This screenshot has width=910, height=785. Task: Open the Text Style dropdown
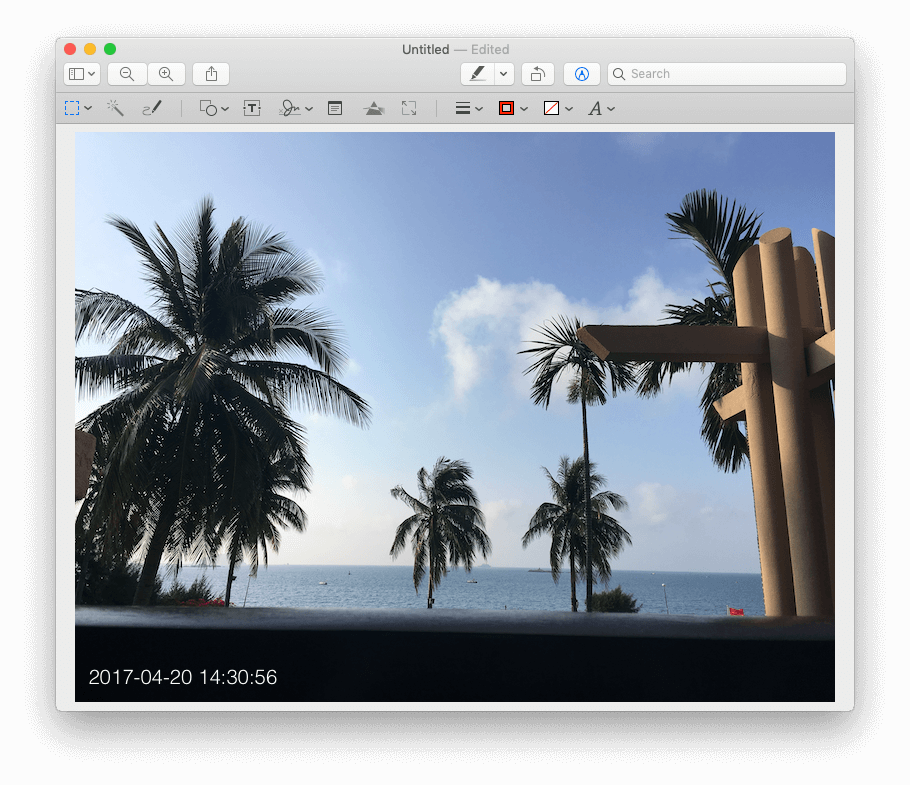(598, 107)
